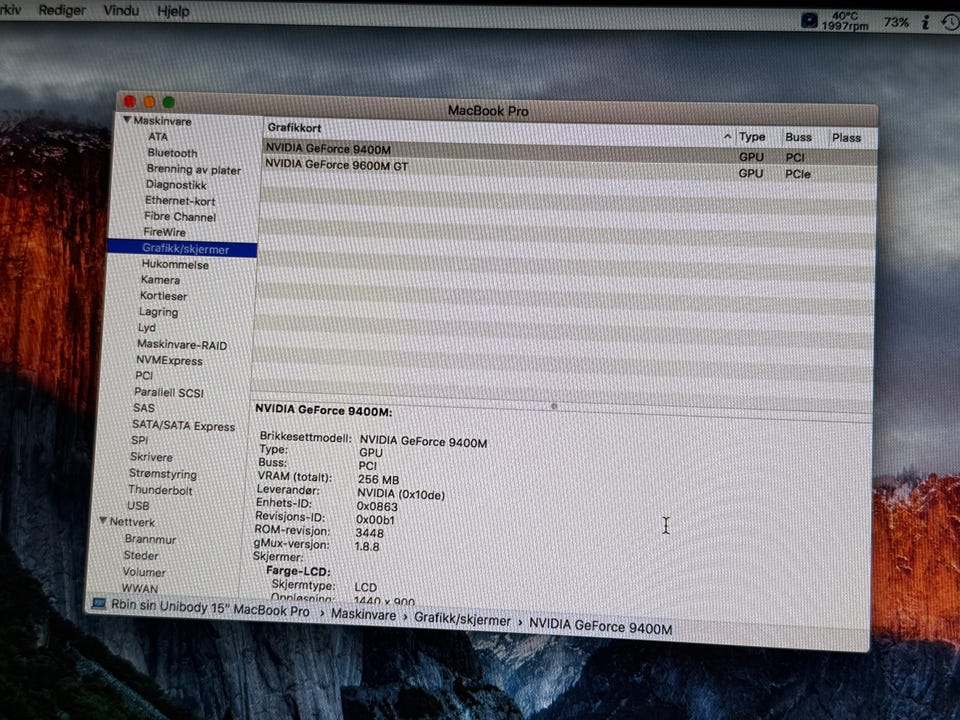960x720 pixels.
Task: Select Bluetooth in the sidebar
Action: pos(172,152)
